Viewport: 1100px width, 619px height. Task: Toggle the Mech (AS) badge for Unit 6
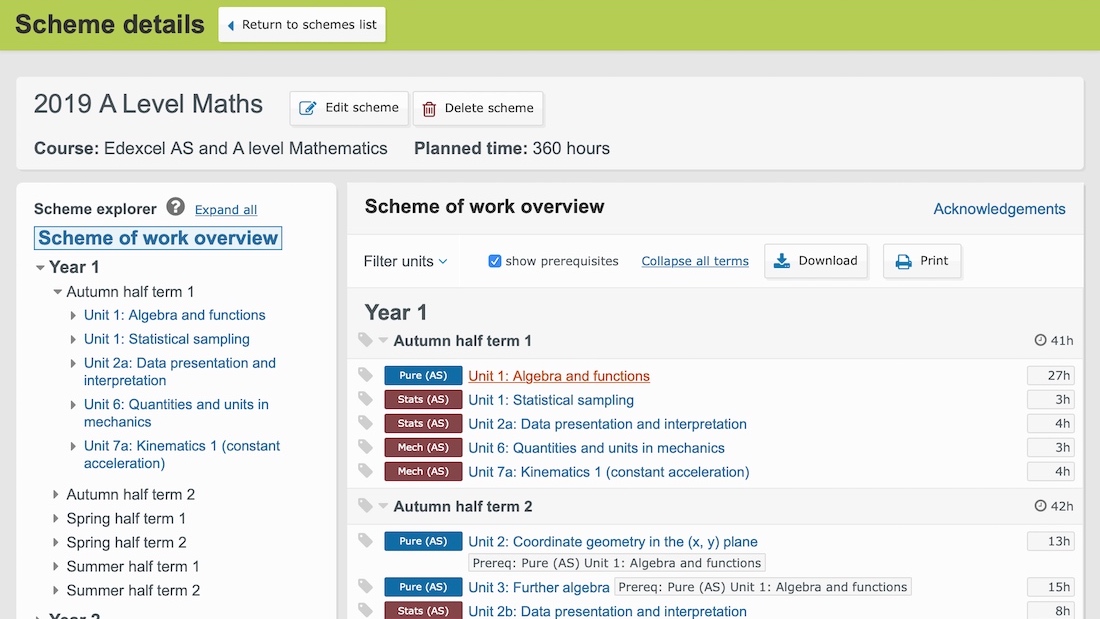click(x=422, y=447)
